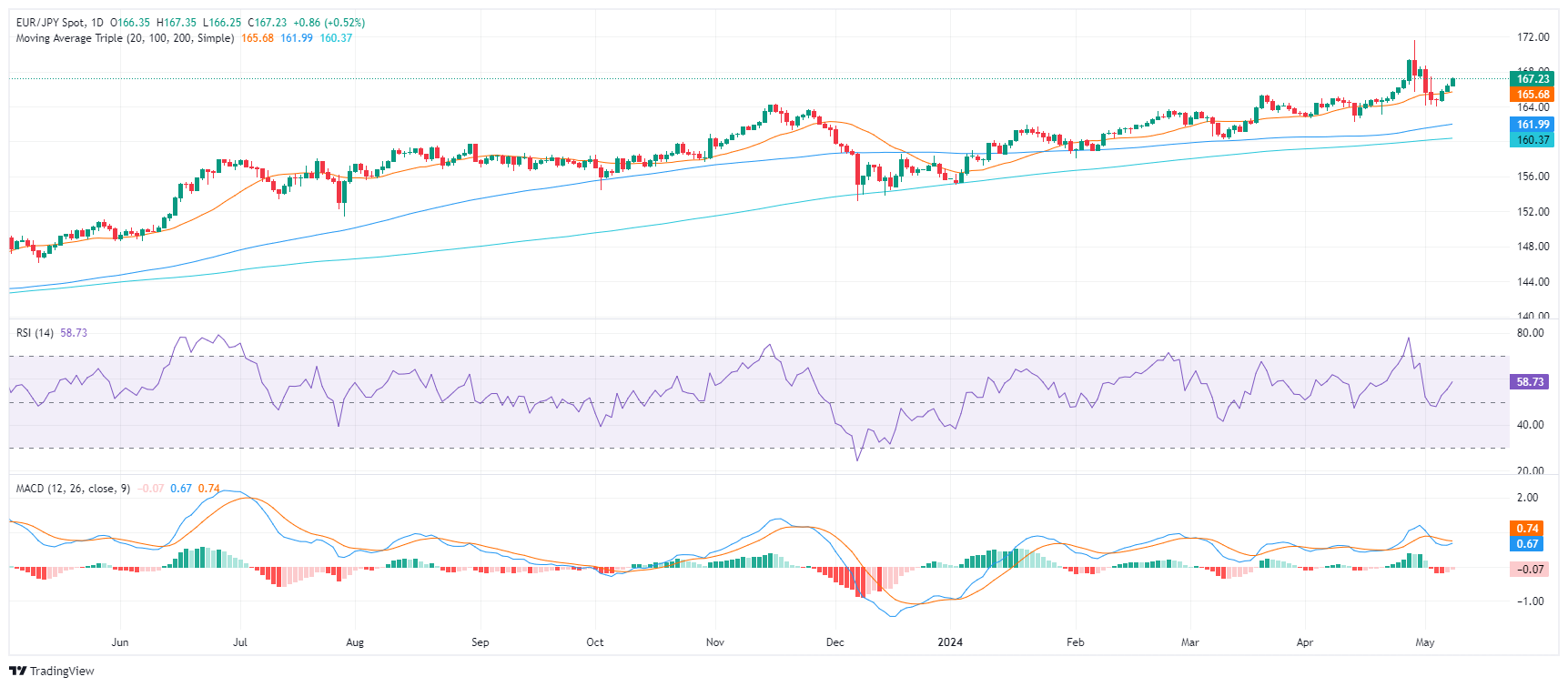Click the orange 0.74 MACD signal tag
Screen dimensions: 1568x687
[1527, 529]
